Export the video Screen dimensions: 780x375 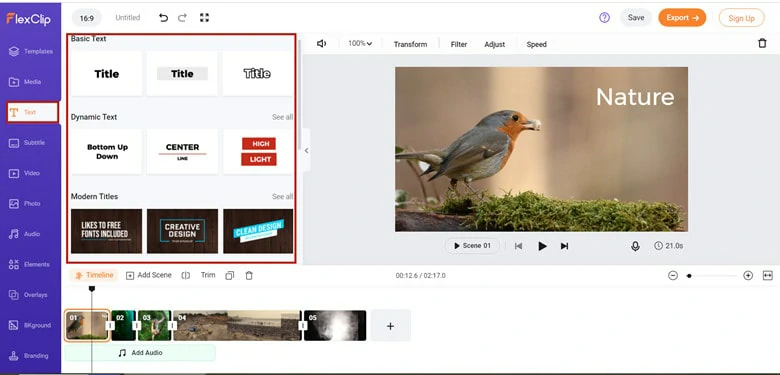682,17
